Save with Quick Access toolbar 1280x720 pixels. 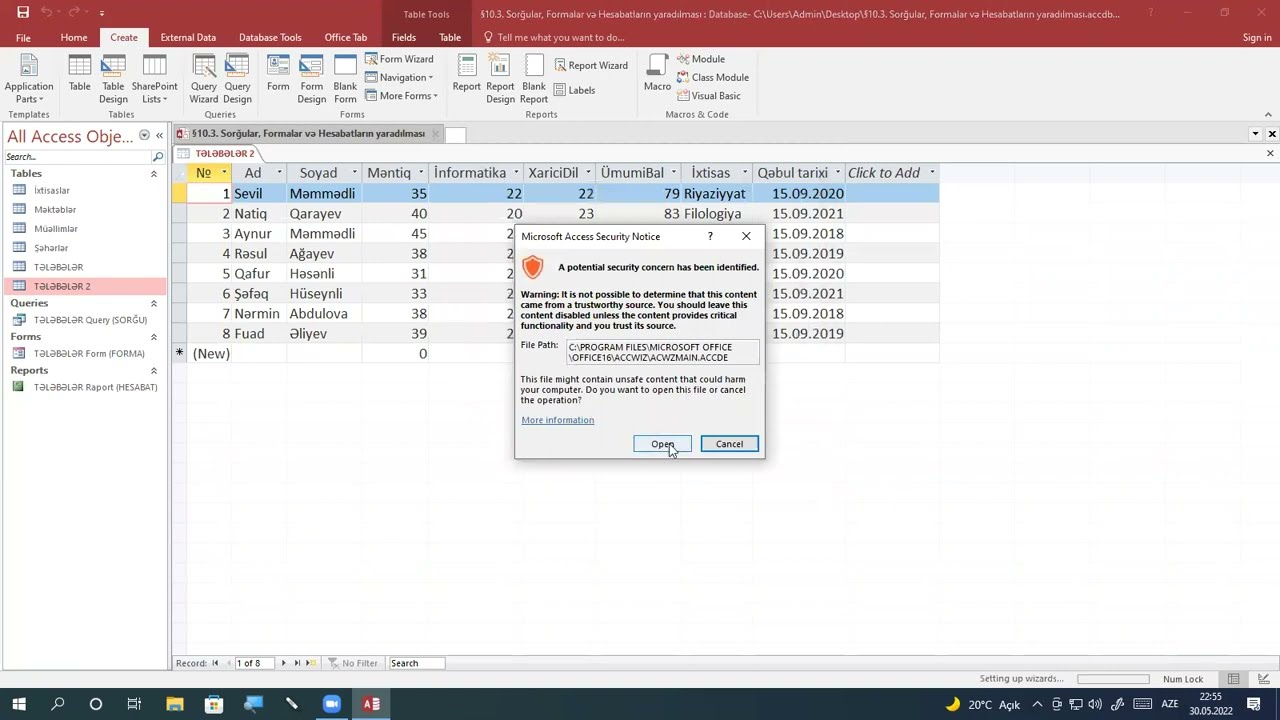22,13
